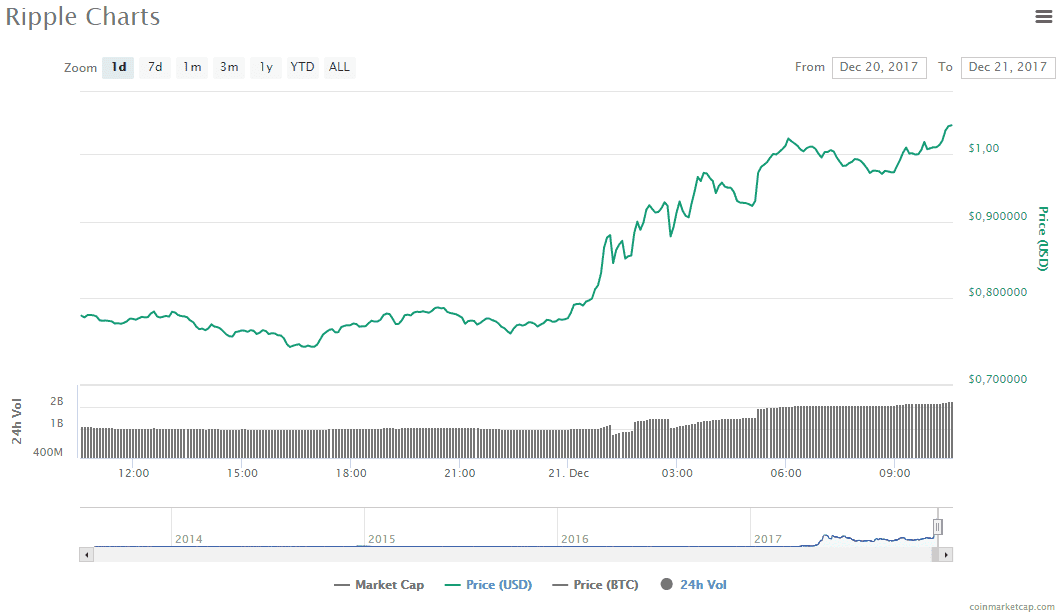Select the 1d zoom range
1059x613 pixels.
point(118,67)
